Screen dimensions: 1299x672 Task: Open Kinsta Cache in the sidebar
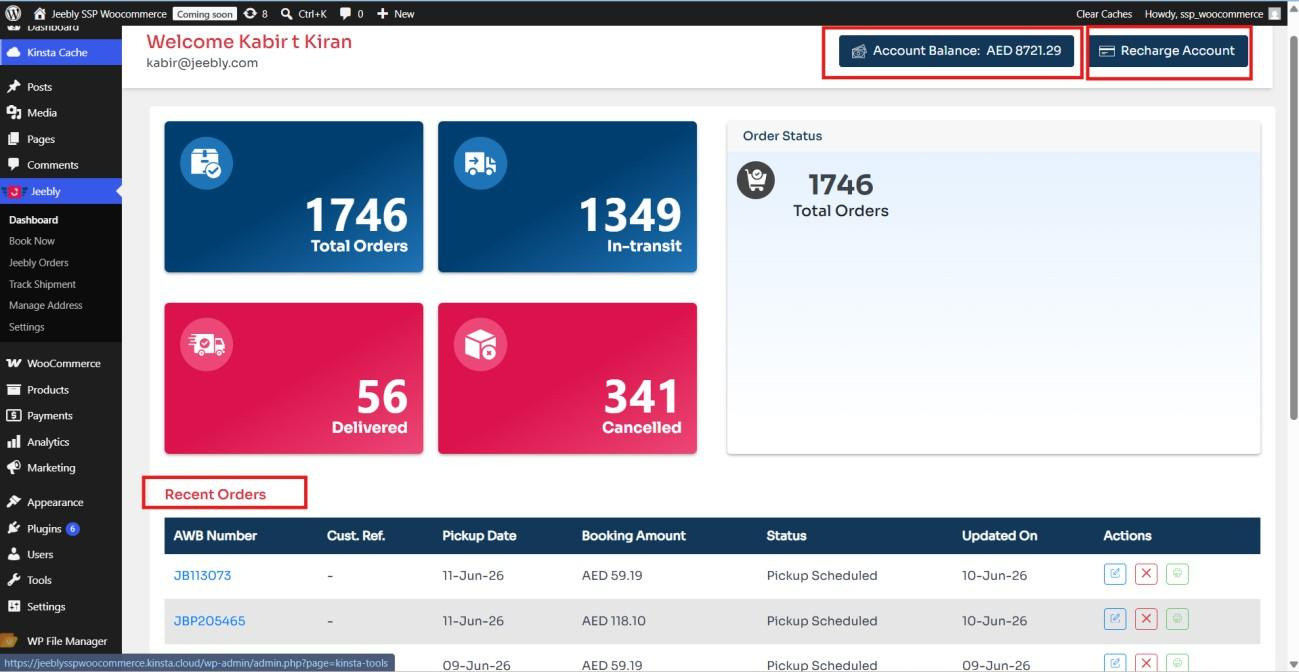[x=60, y=52]
